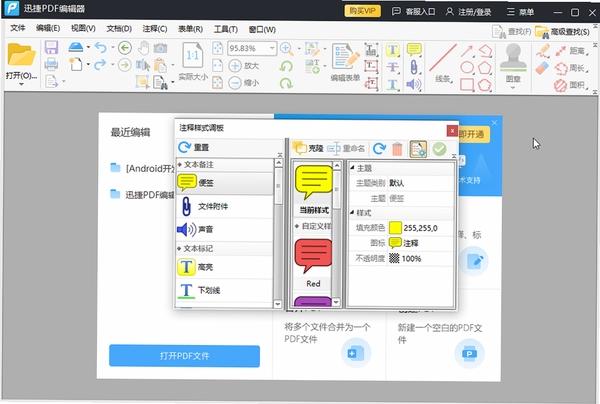
Task: Click the 打开(O) folder icon
Action: pos(21,55)
